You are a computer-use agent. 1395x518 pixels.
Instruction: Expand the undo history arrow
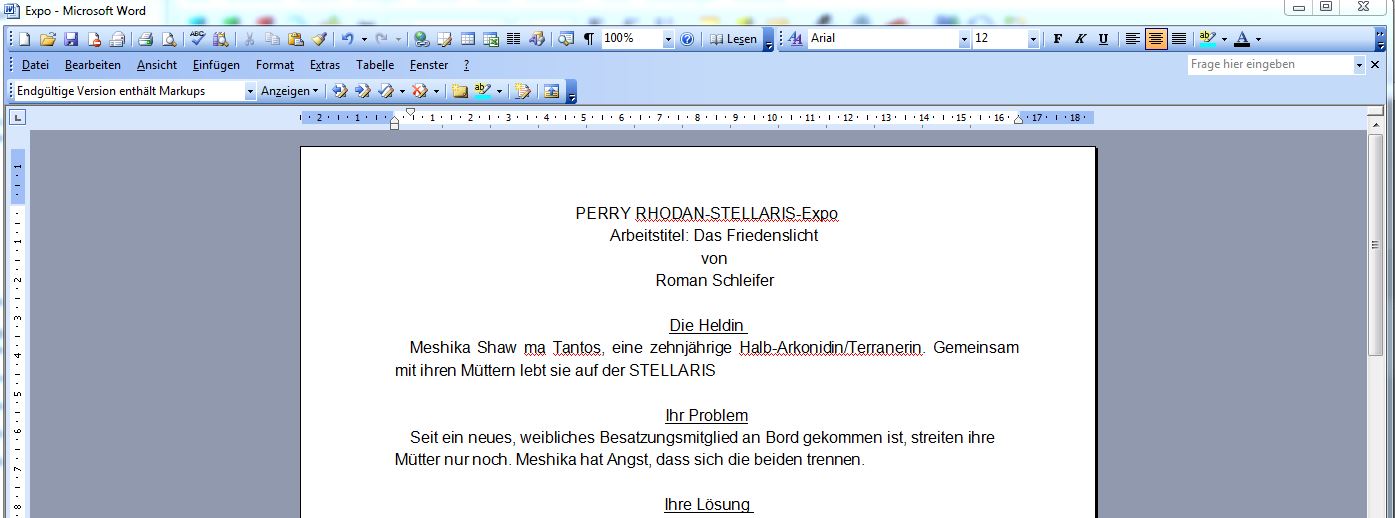pos(364,39)
